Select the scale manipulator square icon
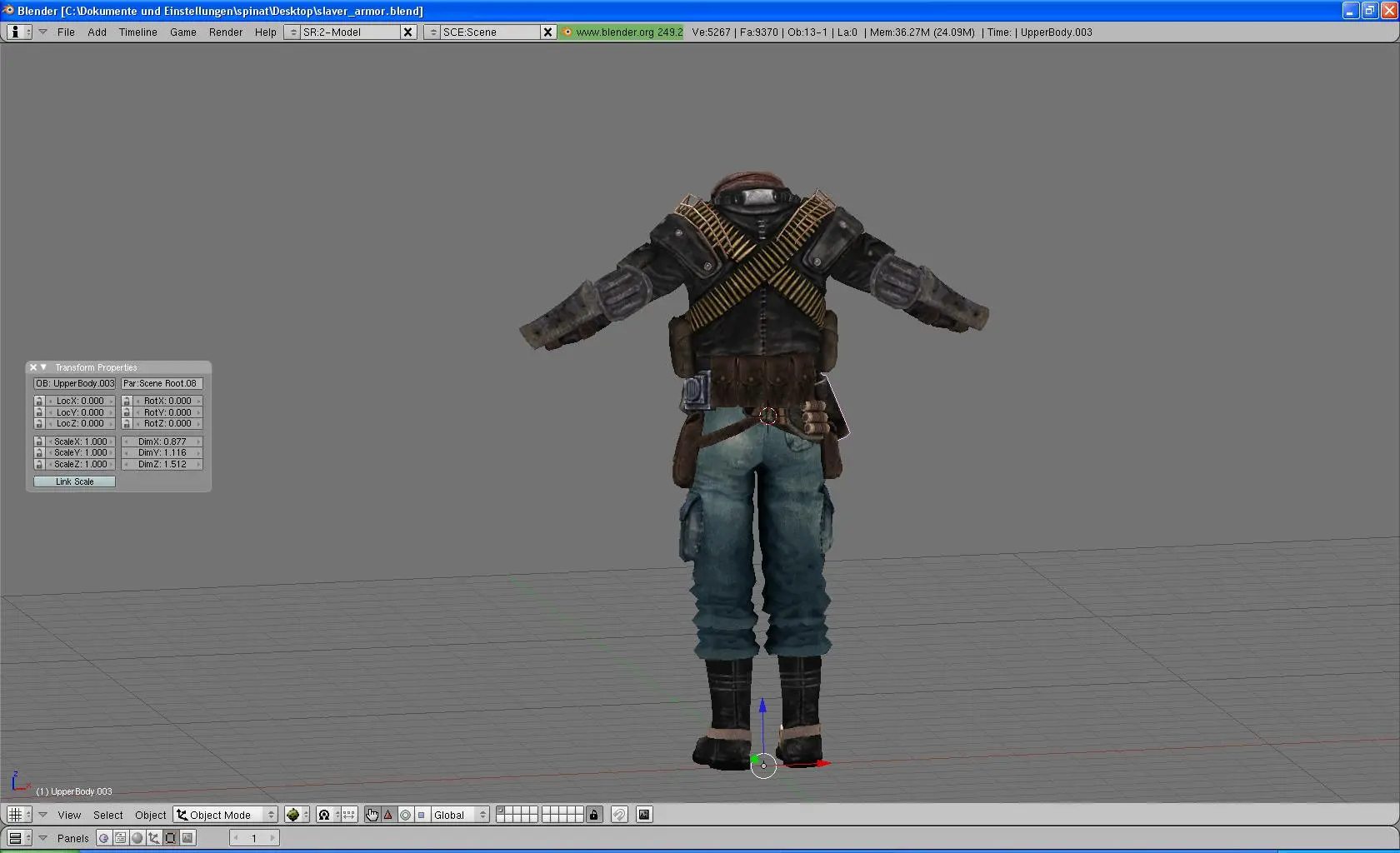 (422, 815)
